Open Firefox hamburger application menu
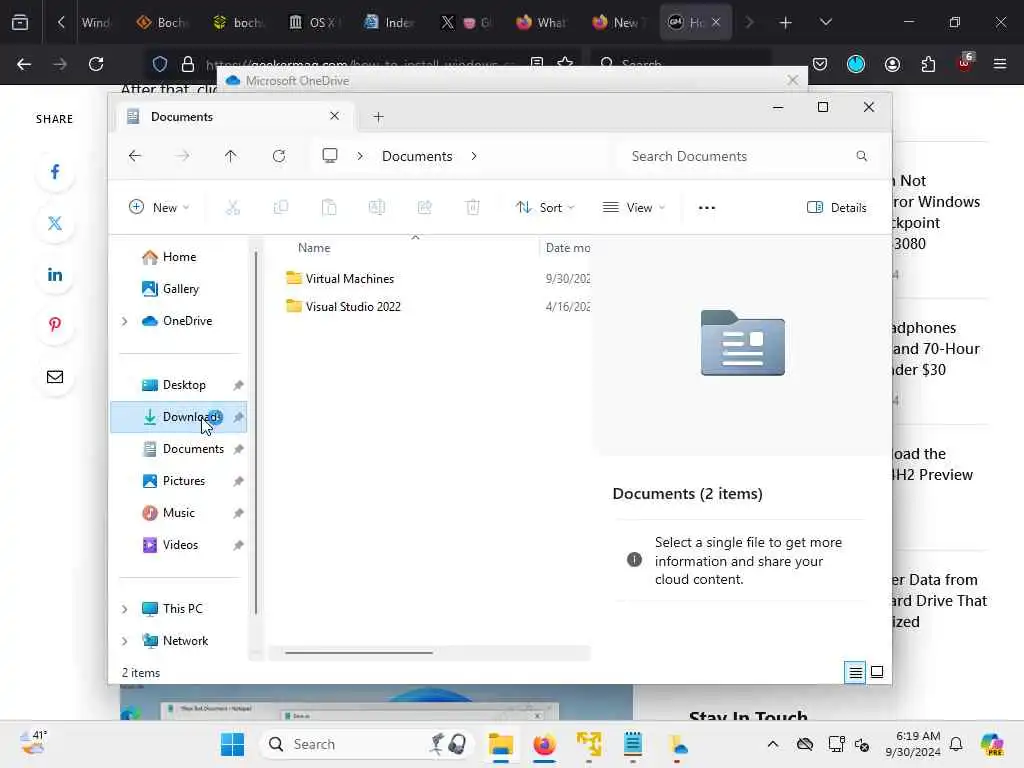The height and width of the screenshot is (768, 1024). (1000, 64)
